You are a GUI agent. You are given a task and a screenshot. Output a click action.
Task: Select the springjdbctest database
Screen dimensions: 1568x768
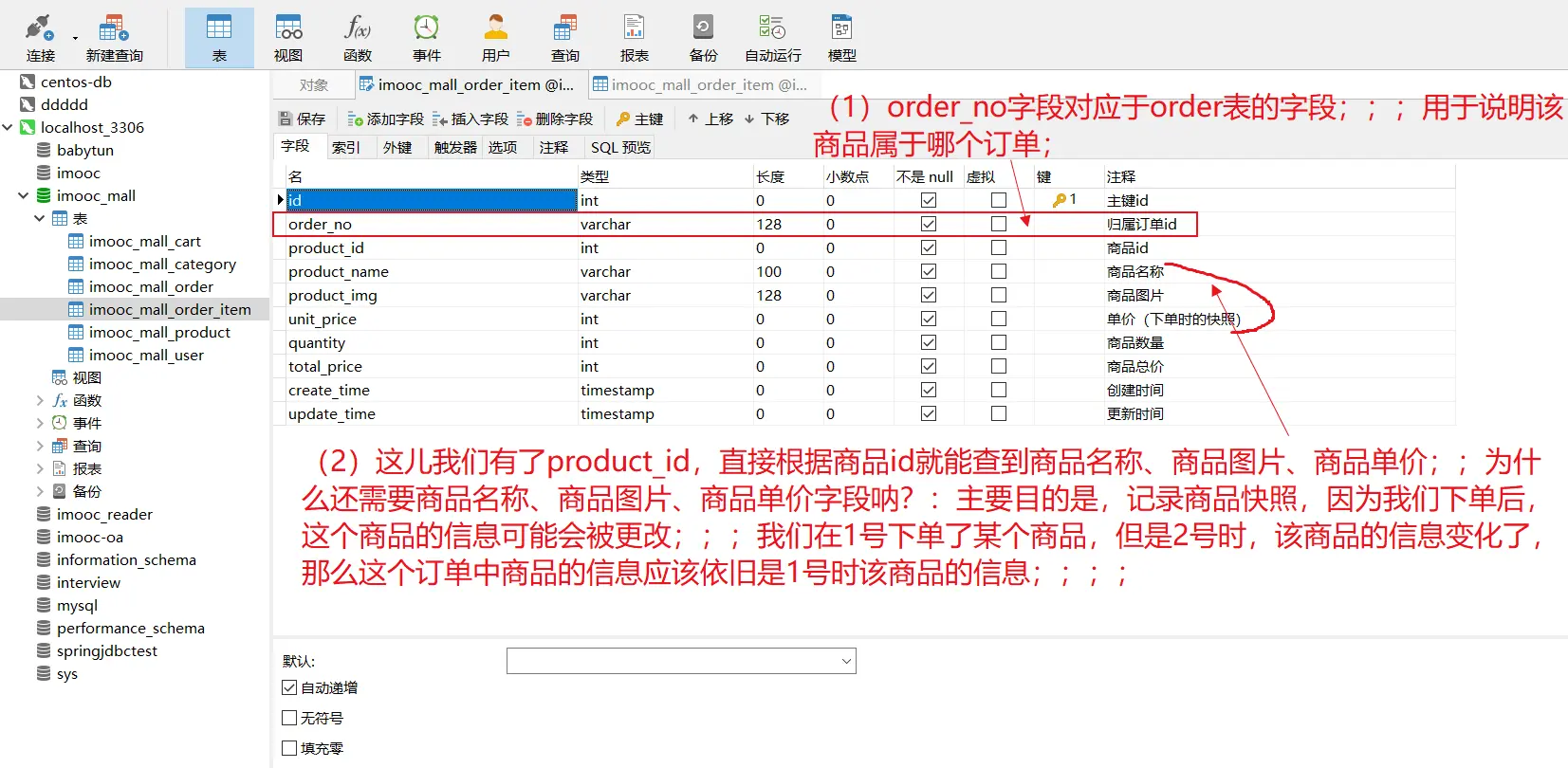pos(107,650)
